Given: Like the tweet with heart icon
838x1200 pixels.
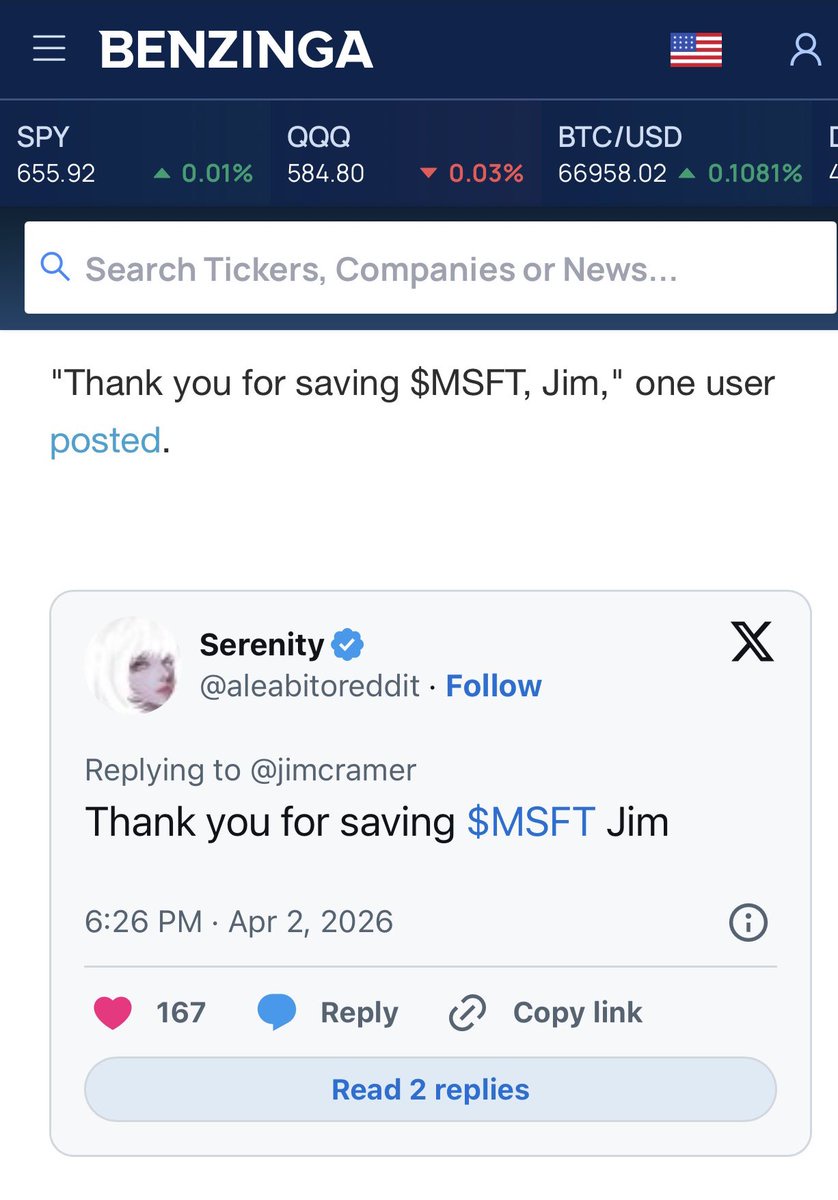Looking at the screenshot, I should pyautogui.click(x=112, y=1013).
